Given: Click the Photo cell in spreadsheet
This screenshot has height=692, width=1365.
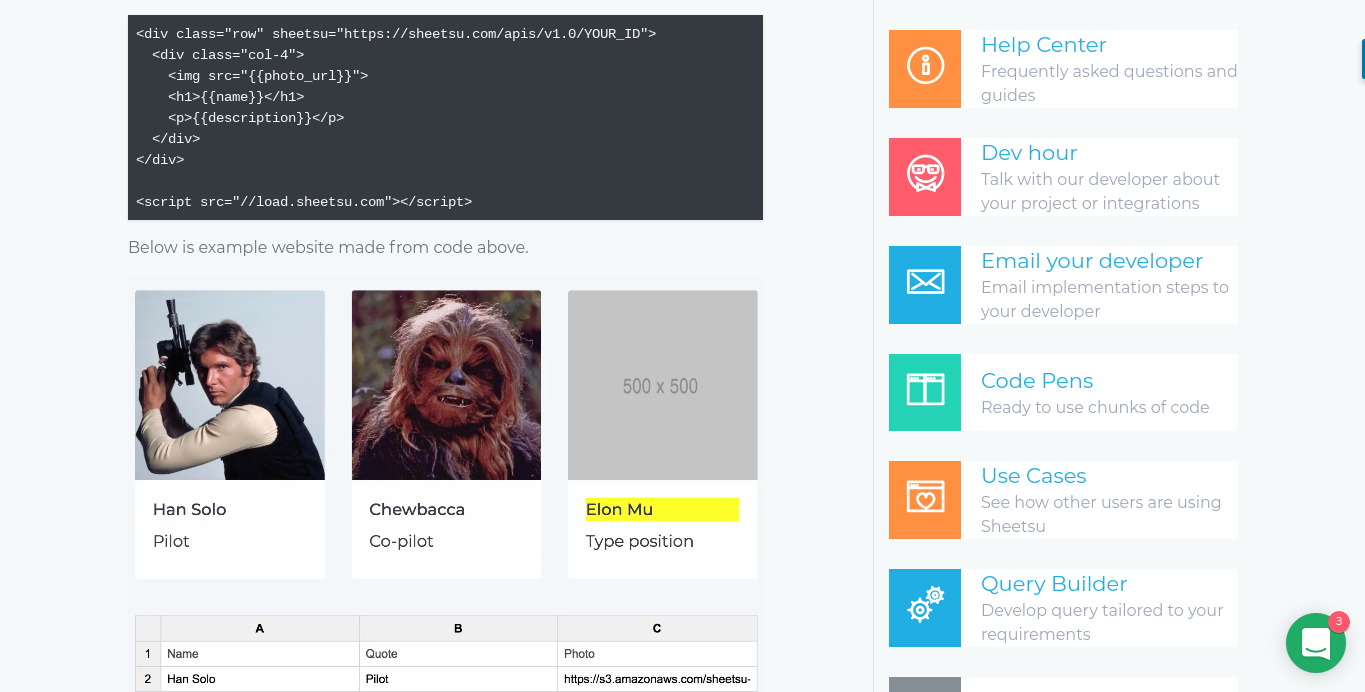Looking at the screenshot, I should pos(657,654).
